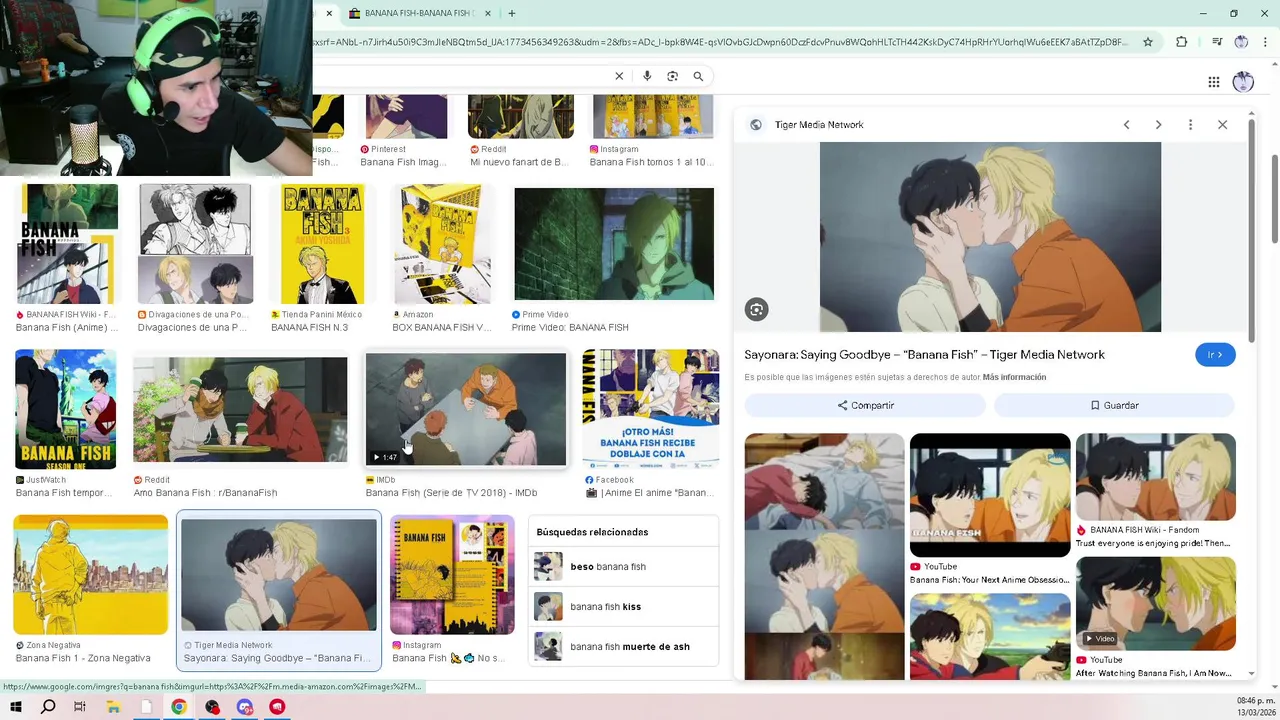
Task: Open Google Lens search by image in search bar
Action: click(x=672, y=76)
